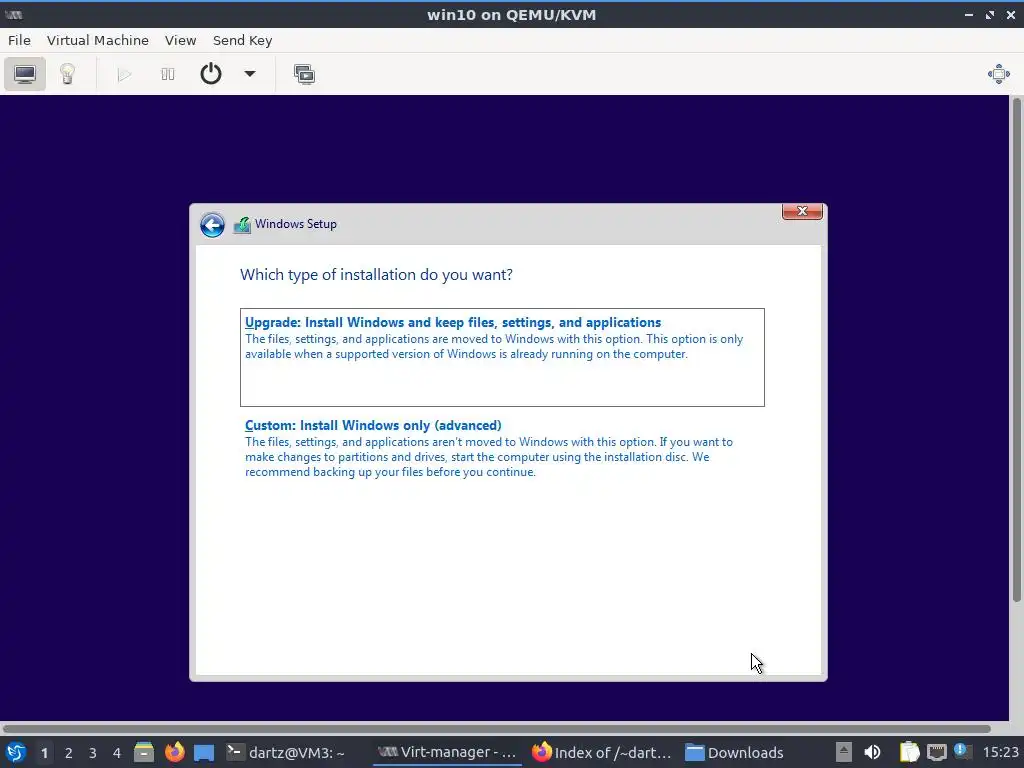Expand the shutdown options dropdown arrow
1024x768 pixels.
tap(249, 74)
